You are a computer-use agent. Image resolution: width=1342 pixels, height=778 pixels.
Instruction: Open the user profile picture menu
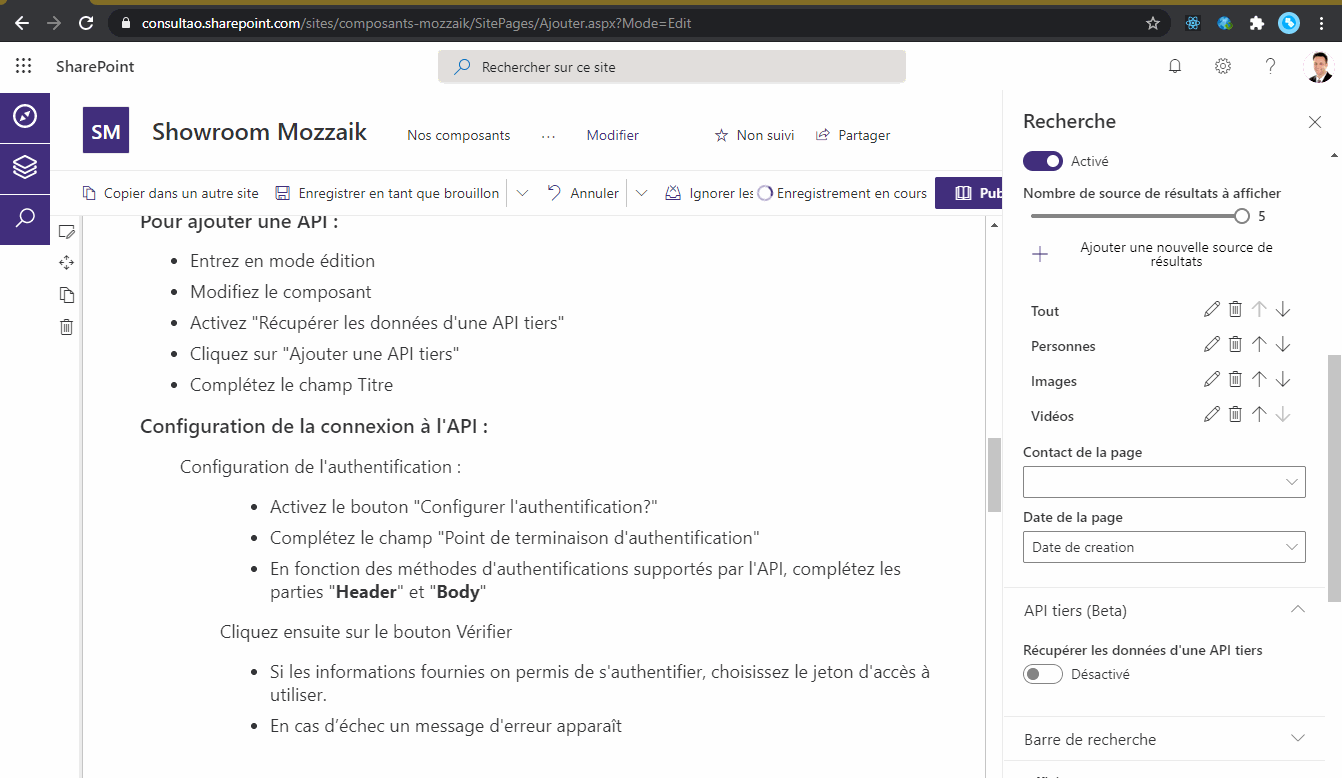[x=1319, y=67]
